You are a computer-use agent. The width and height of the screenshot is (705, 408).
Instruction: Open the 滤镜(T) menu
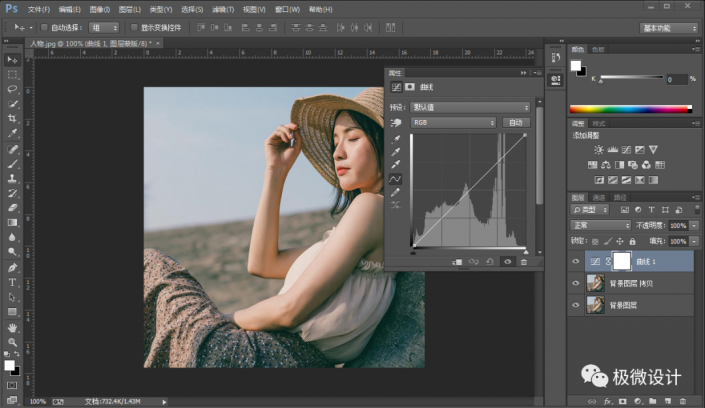pos(221,8)
